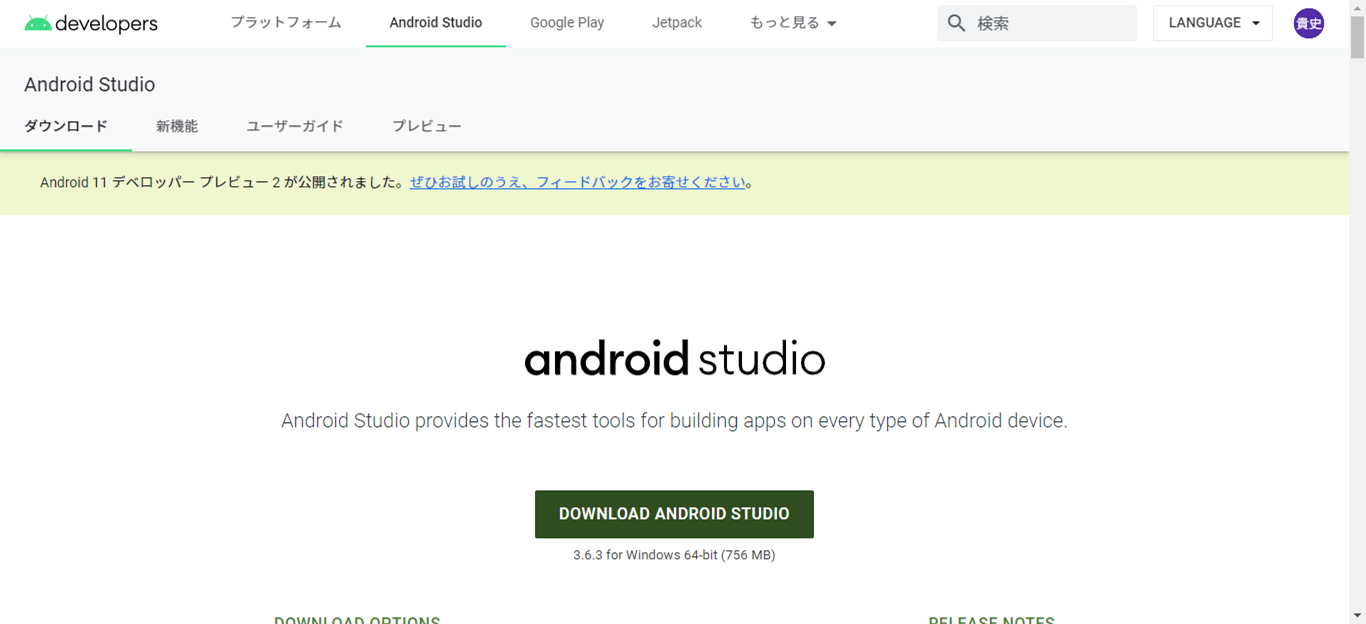Switch to the ユーザーガイド tab
The height and width of the screenshot is (624, 1366).
pos(295,126)
